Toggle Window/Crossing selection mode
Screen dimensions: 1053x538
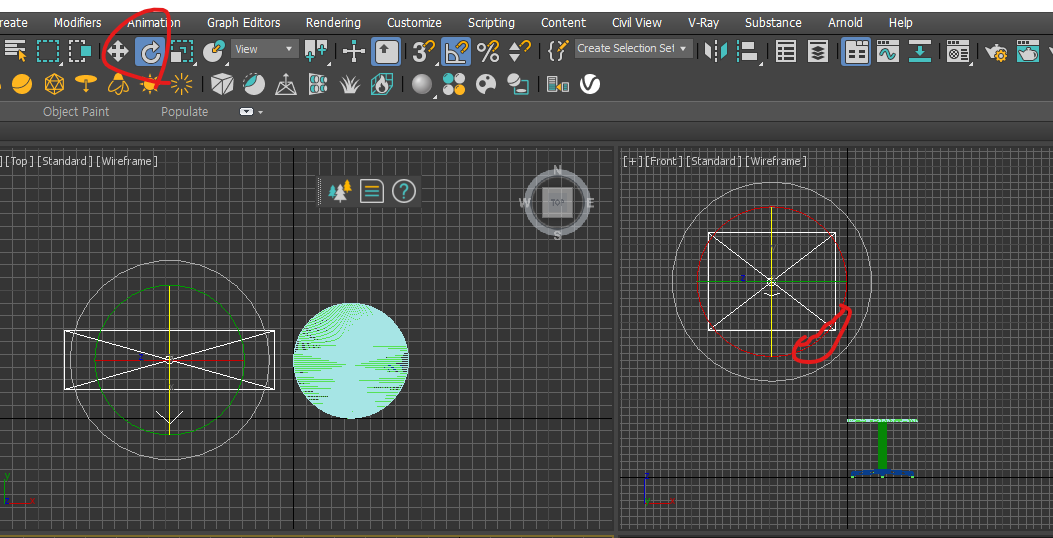pyautogui.click(x=80, y=50)
